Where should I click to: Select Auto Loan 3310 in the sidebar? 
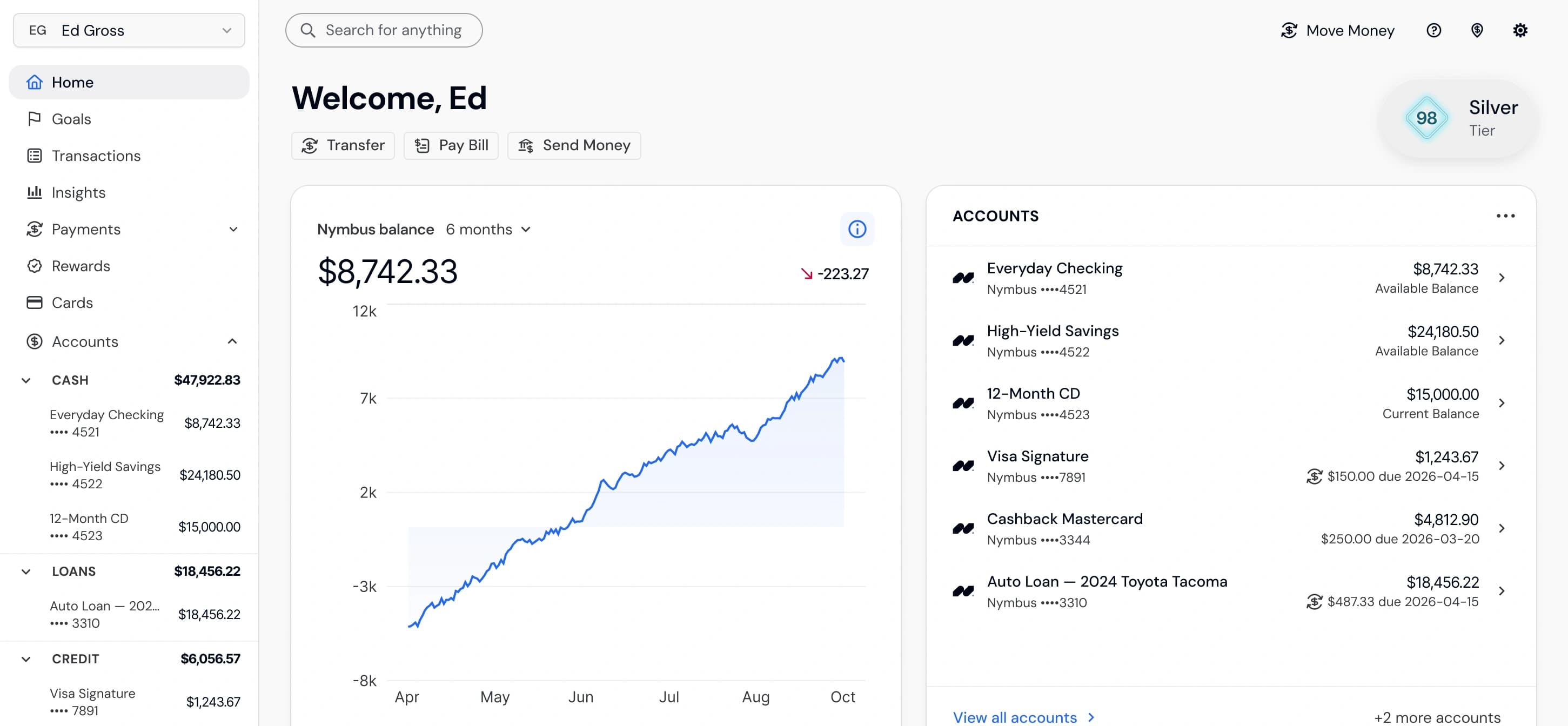tap(129, 615)
